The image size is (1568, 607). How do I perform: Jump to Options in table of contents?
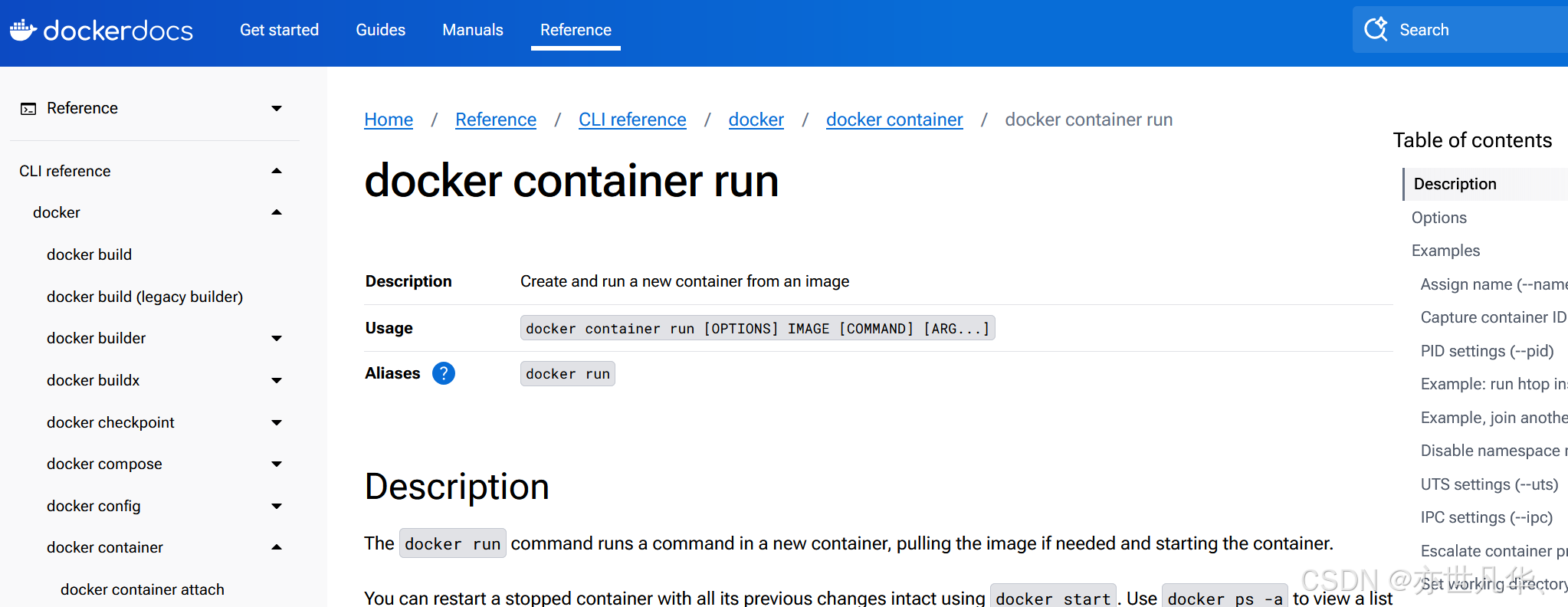(x=1438, y=218)
